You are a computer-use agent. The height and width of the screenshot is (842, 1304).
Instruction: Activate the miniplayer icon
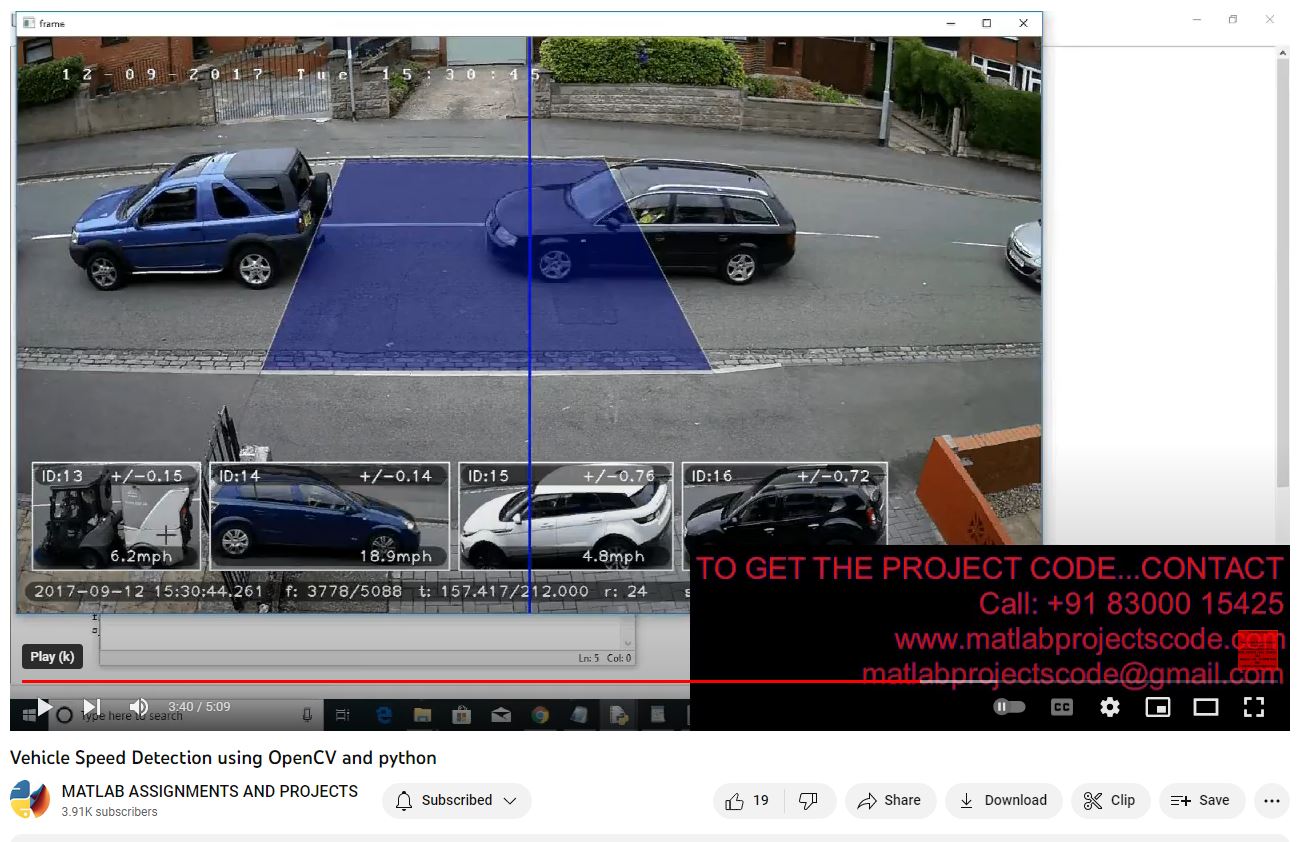click(1157, 707)
